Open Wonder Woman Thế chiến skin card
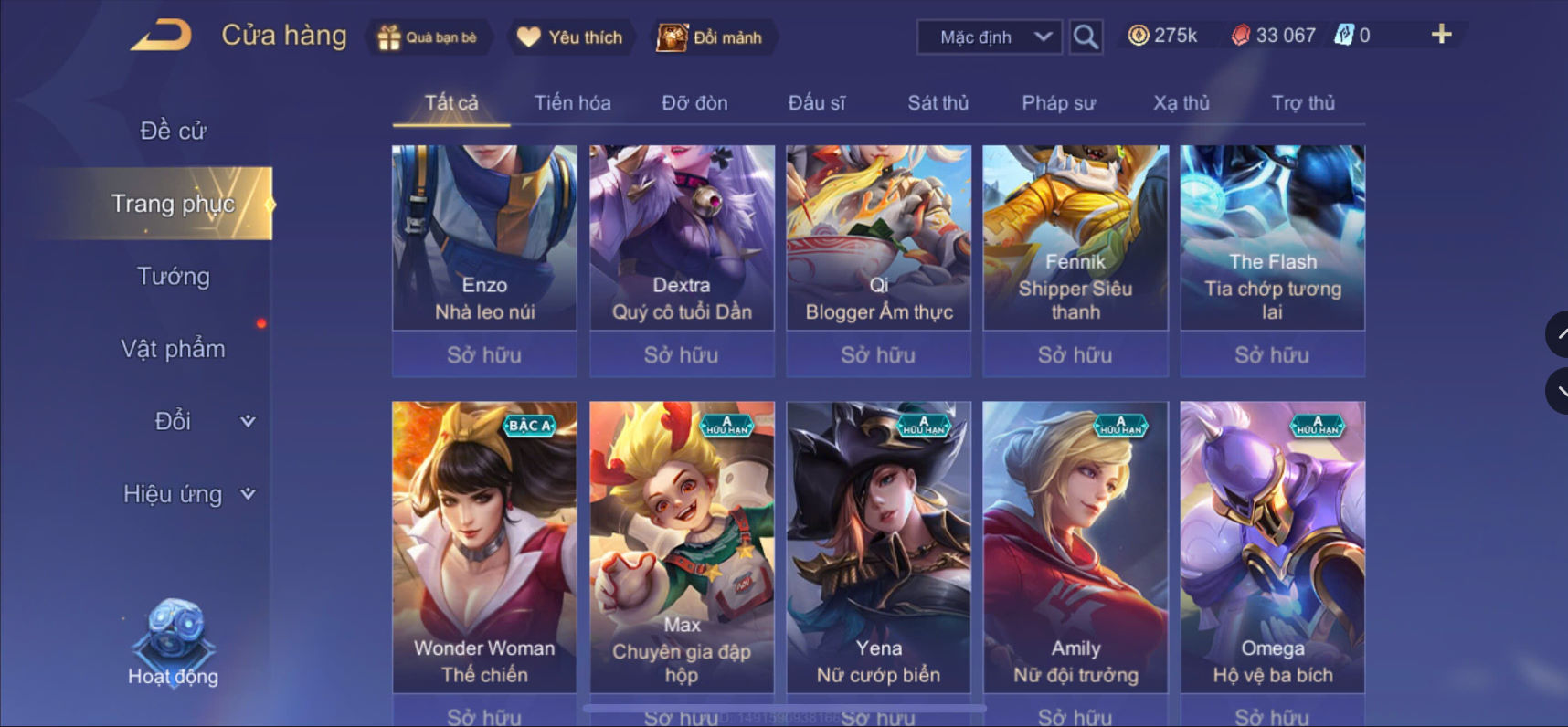The image size is (1568, 727). (x=484, y=547)
